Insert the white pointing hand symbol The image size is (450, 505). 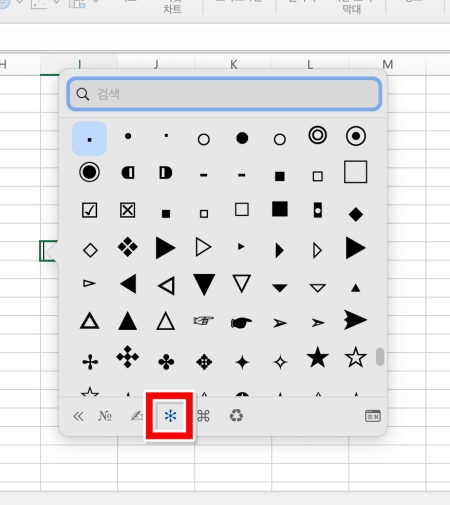tap(204, 321)
